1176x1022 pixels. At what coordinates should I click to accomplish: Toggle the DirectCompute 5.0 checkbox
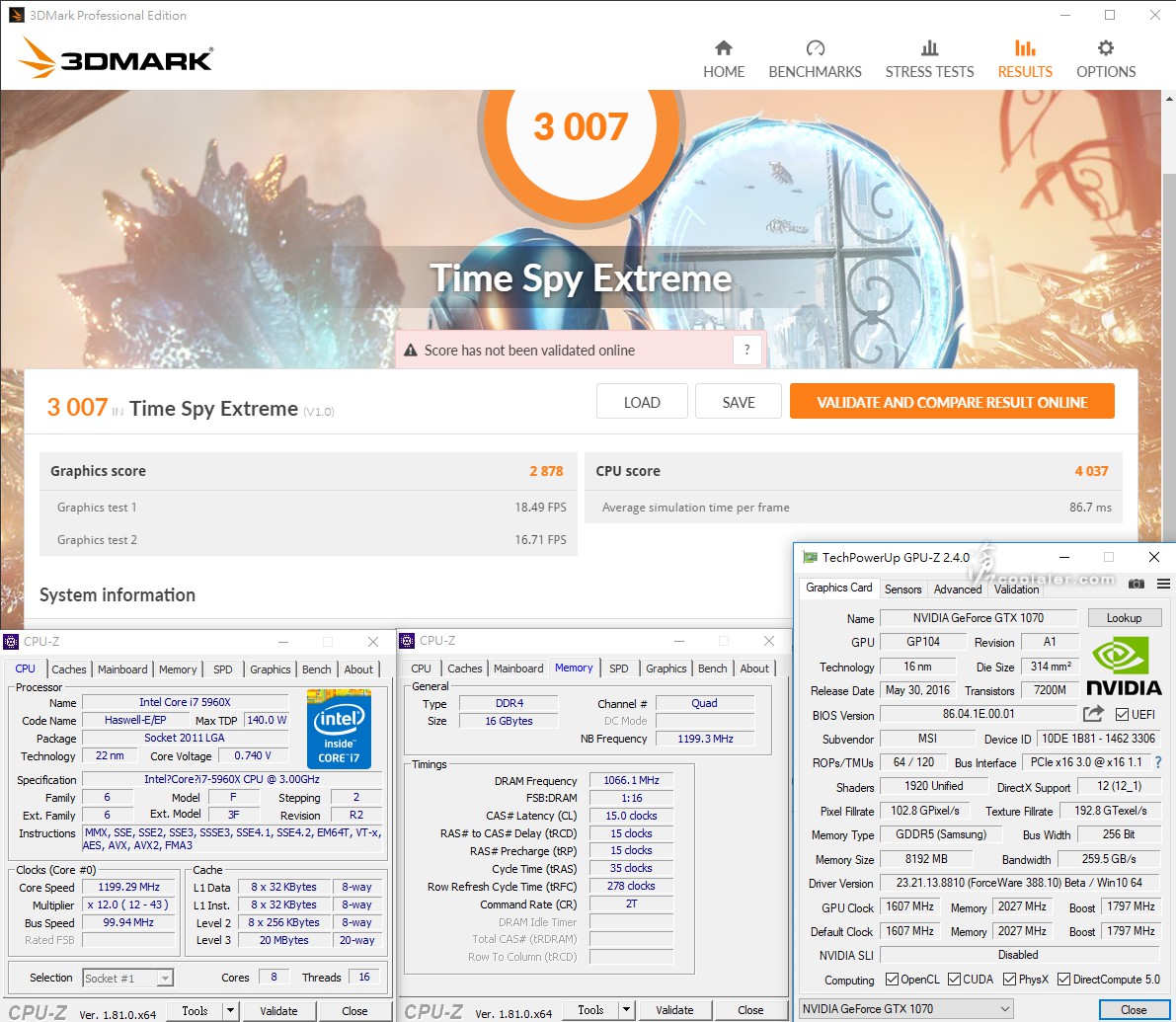[x=1063, y=979]
